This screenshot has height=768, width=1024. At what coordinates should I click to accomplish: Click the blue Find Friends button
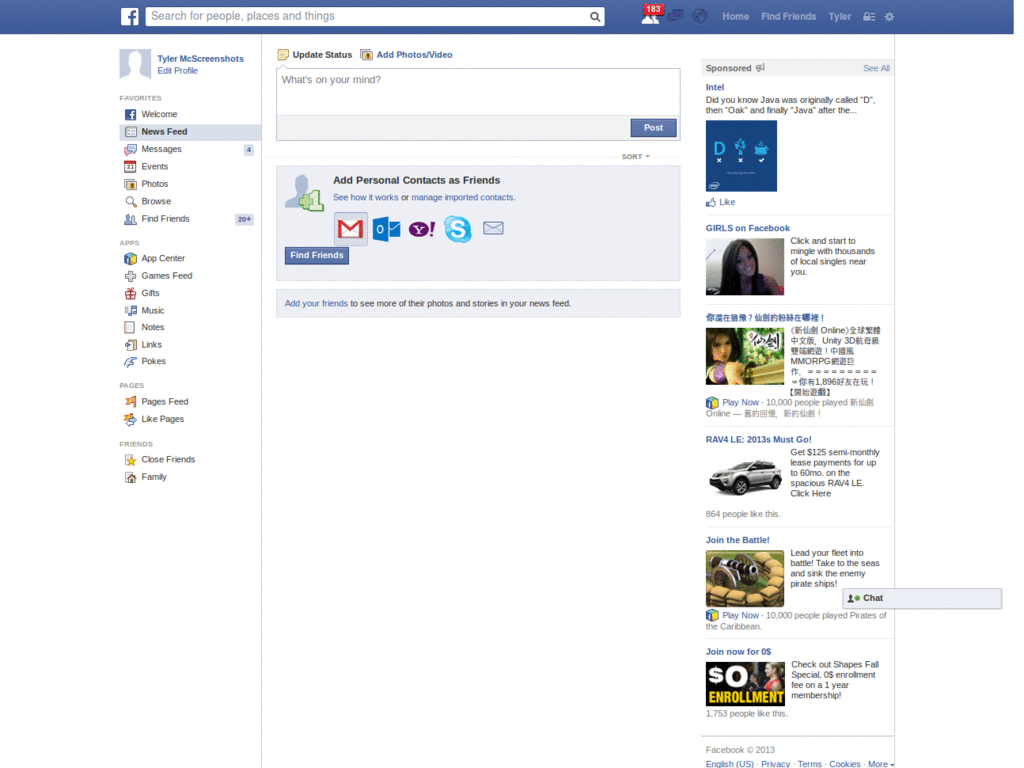317,255
